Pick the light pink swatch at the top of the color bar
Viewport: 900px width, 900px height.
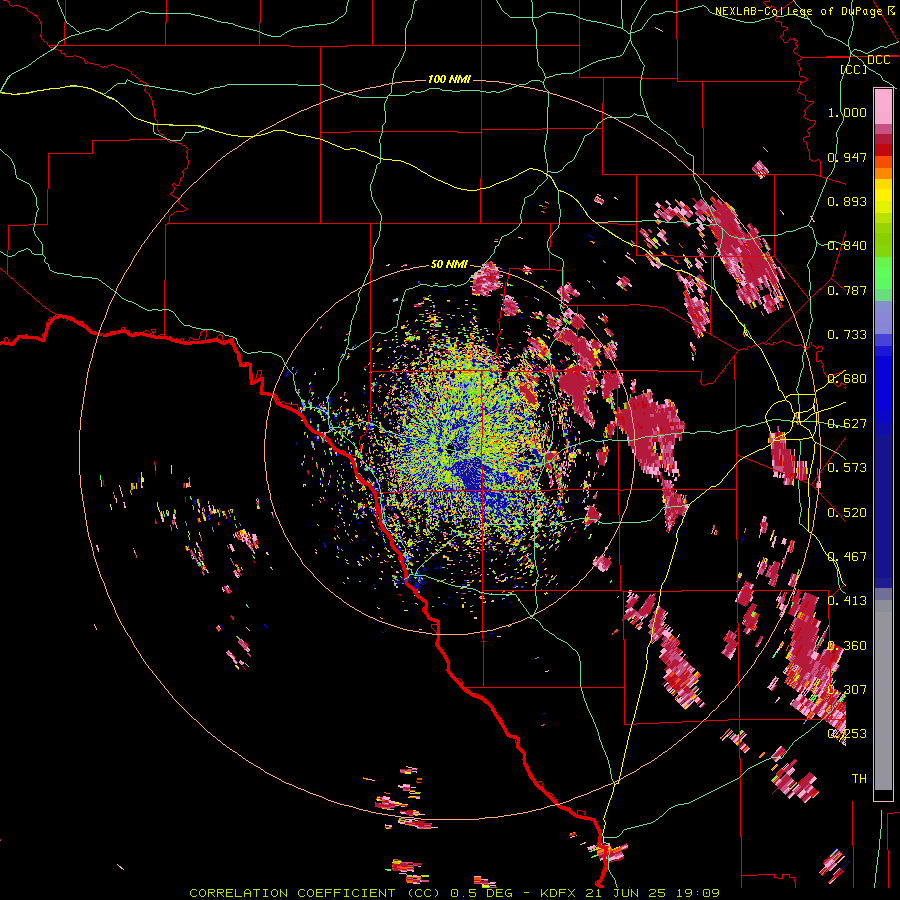883,107
